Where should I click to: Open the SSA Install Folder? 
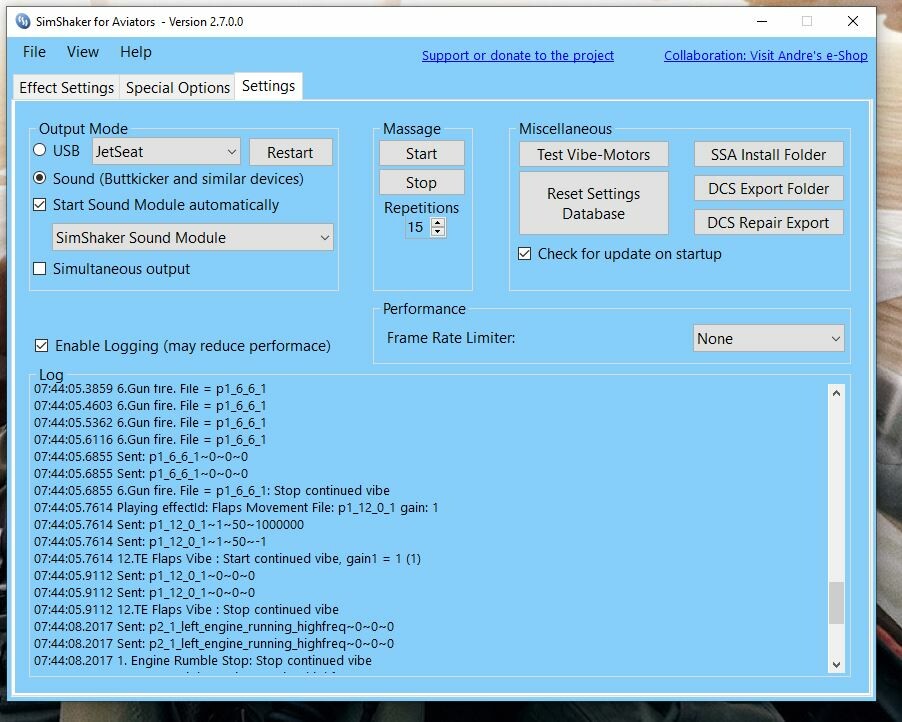(x=769, y=154)
